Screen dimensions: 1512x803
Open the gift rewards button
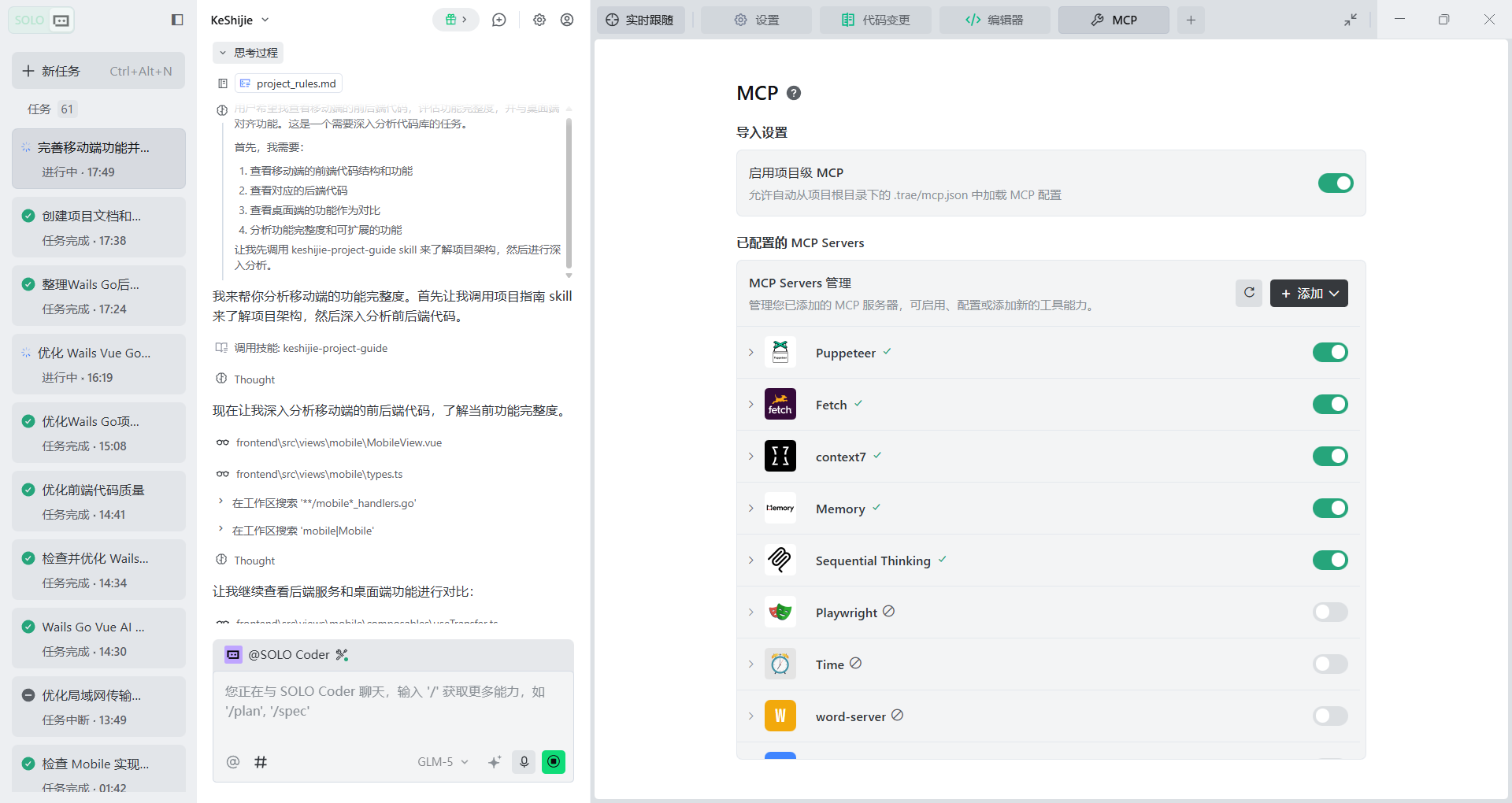point(456,20)
